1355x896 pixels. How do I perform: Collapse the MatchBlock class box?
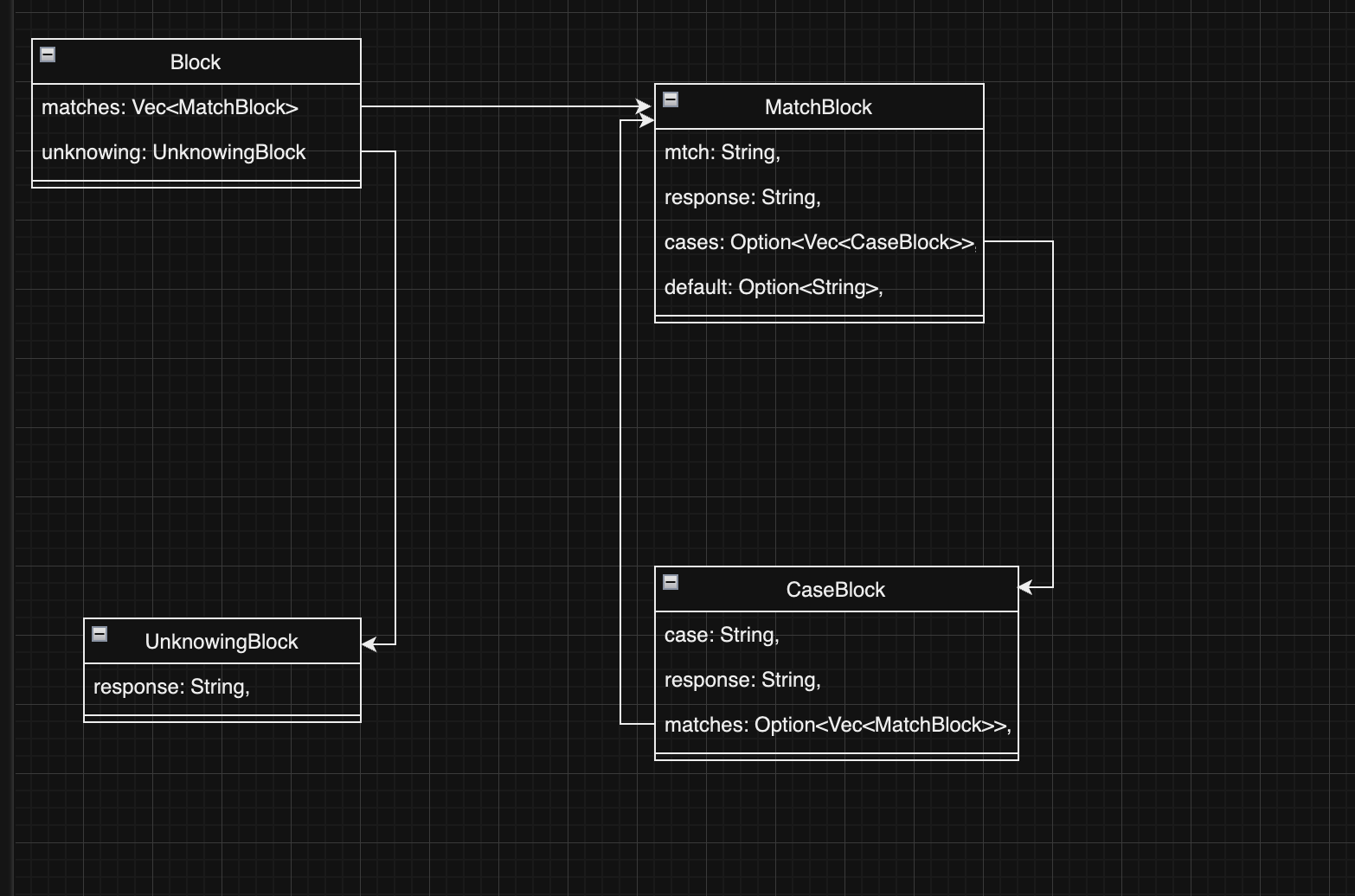(x=671, y=99)
